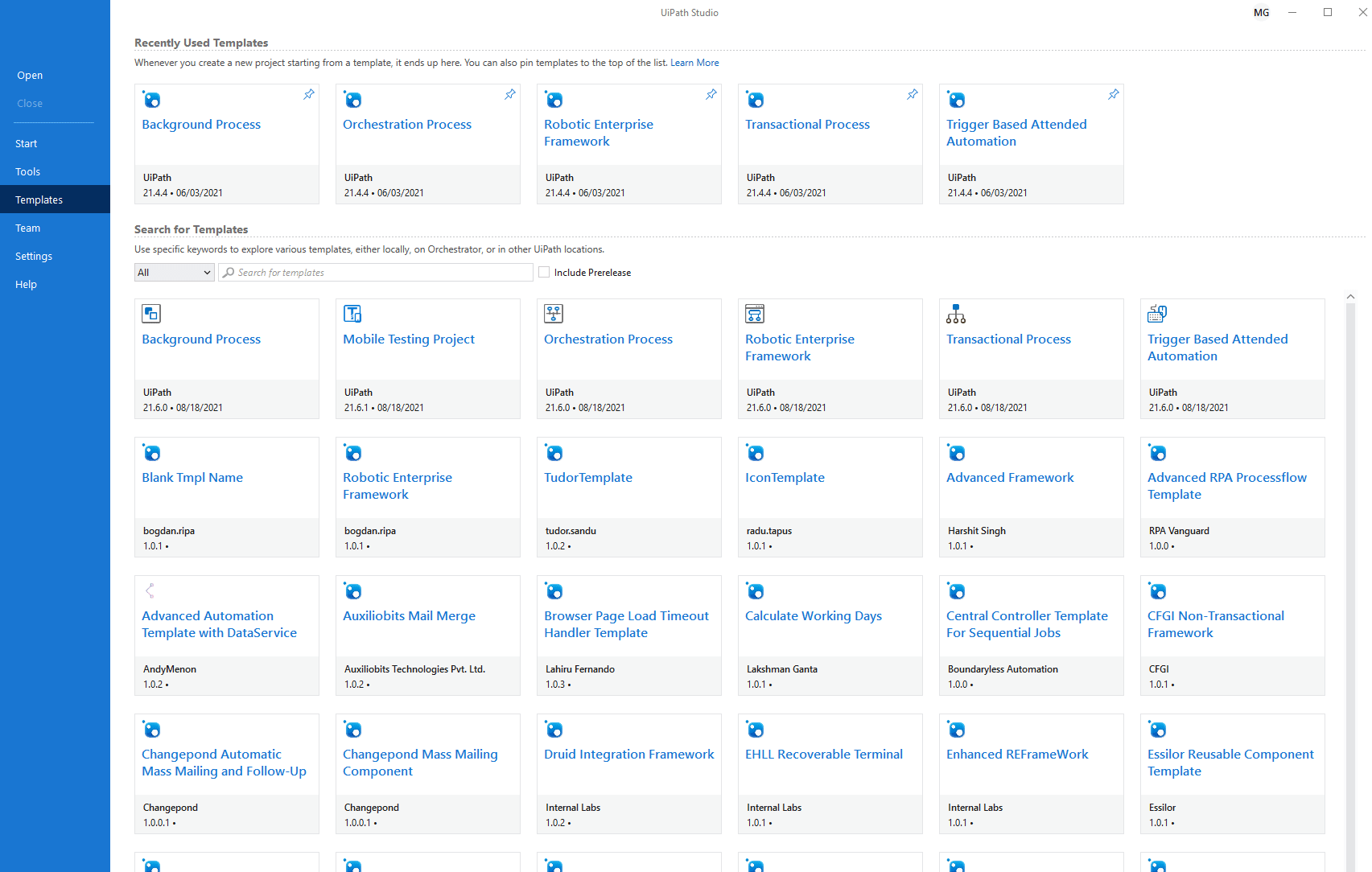
Task: Open the recent Background Process template
Action: [227, 144]
